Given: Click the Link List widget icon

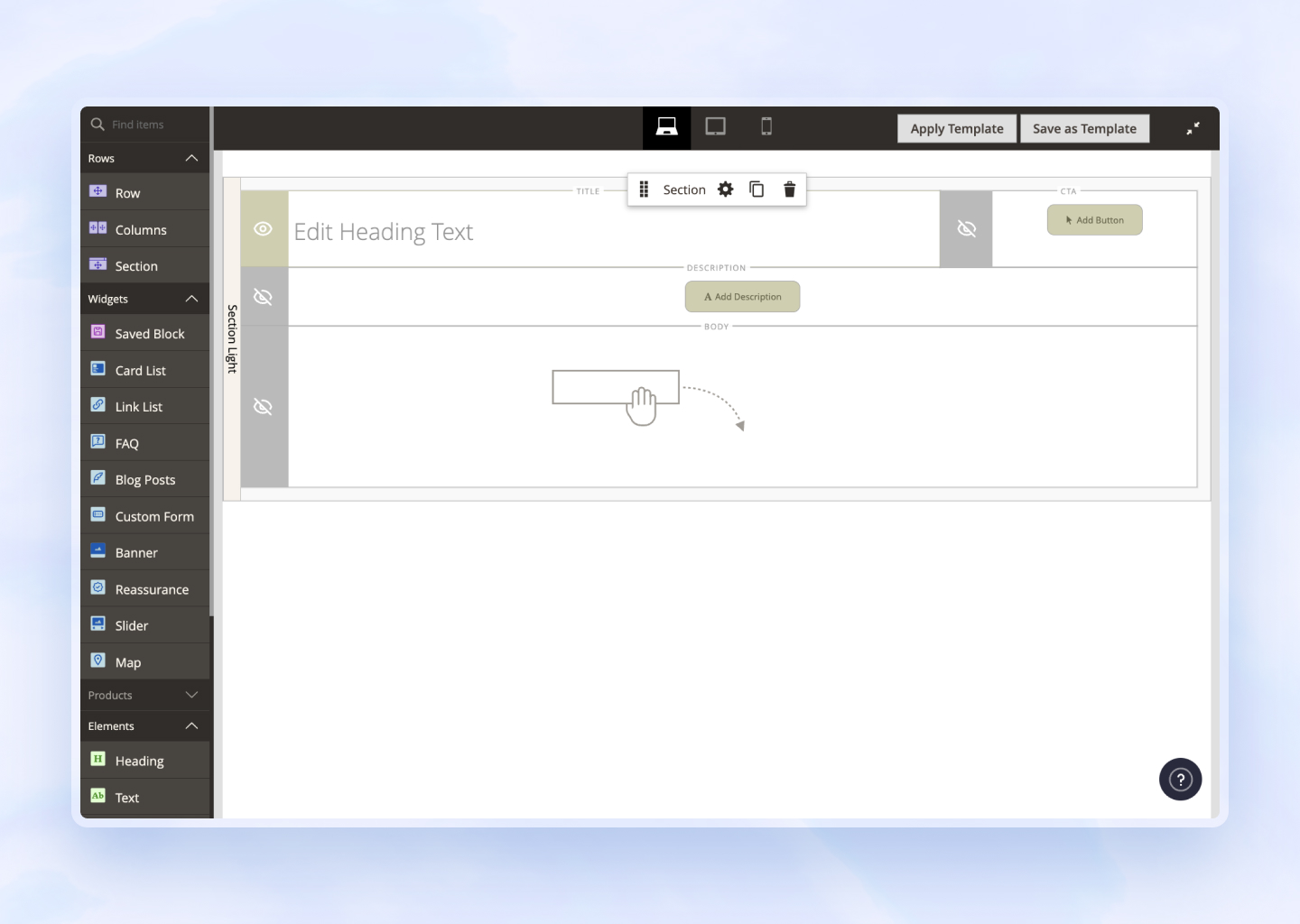Looking at the screenshot, I should pyautogui.click(x=98, y=405).
